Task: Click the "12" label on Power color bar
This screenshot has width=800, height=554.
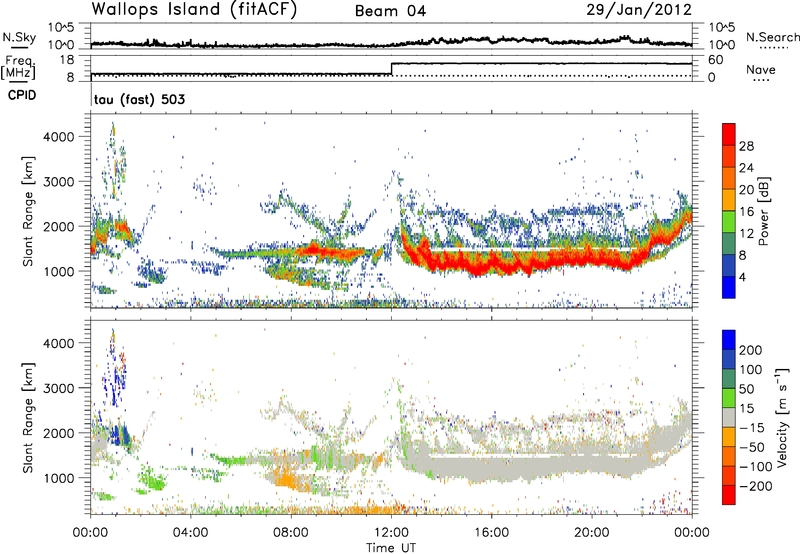Action: (746, 233)
